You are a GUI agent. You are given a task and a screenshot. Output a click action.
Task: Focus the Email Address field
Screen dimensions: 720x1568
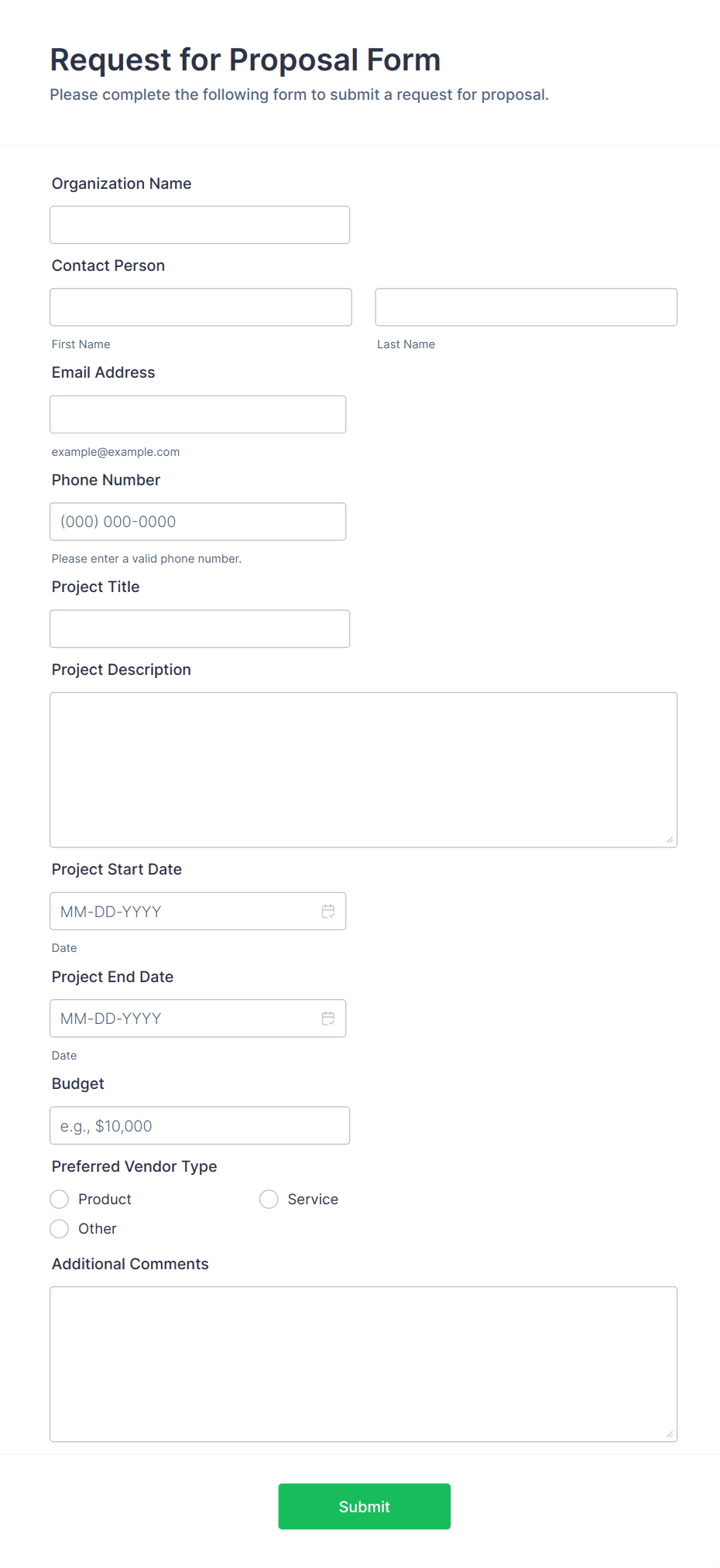point(197,414)
